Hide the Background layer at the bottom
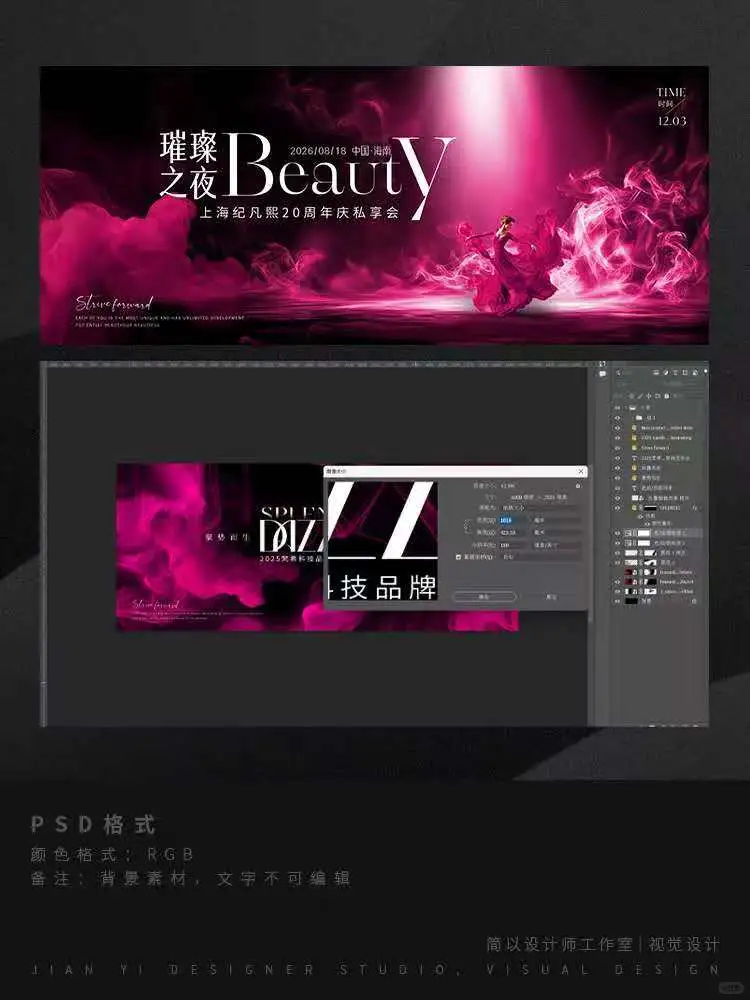Image resolution: width=750 pixels, height=1000 pixels. (x=617, y=601)
